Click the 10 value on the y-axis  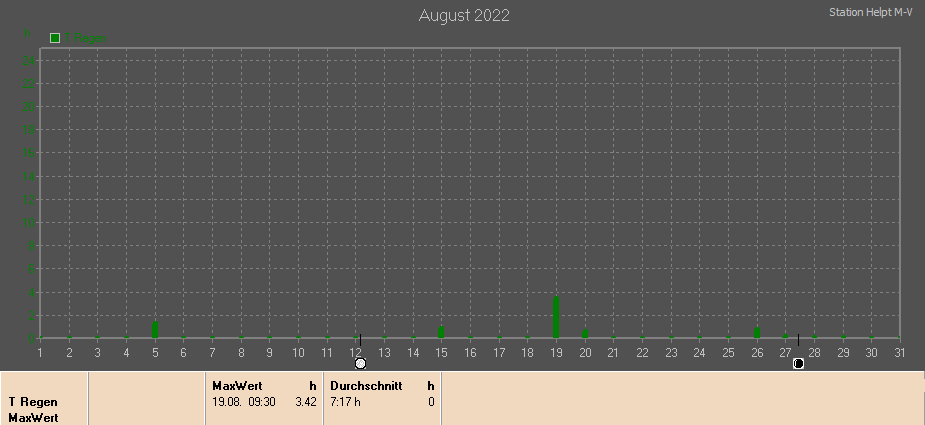[29, 223]
